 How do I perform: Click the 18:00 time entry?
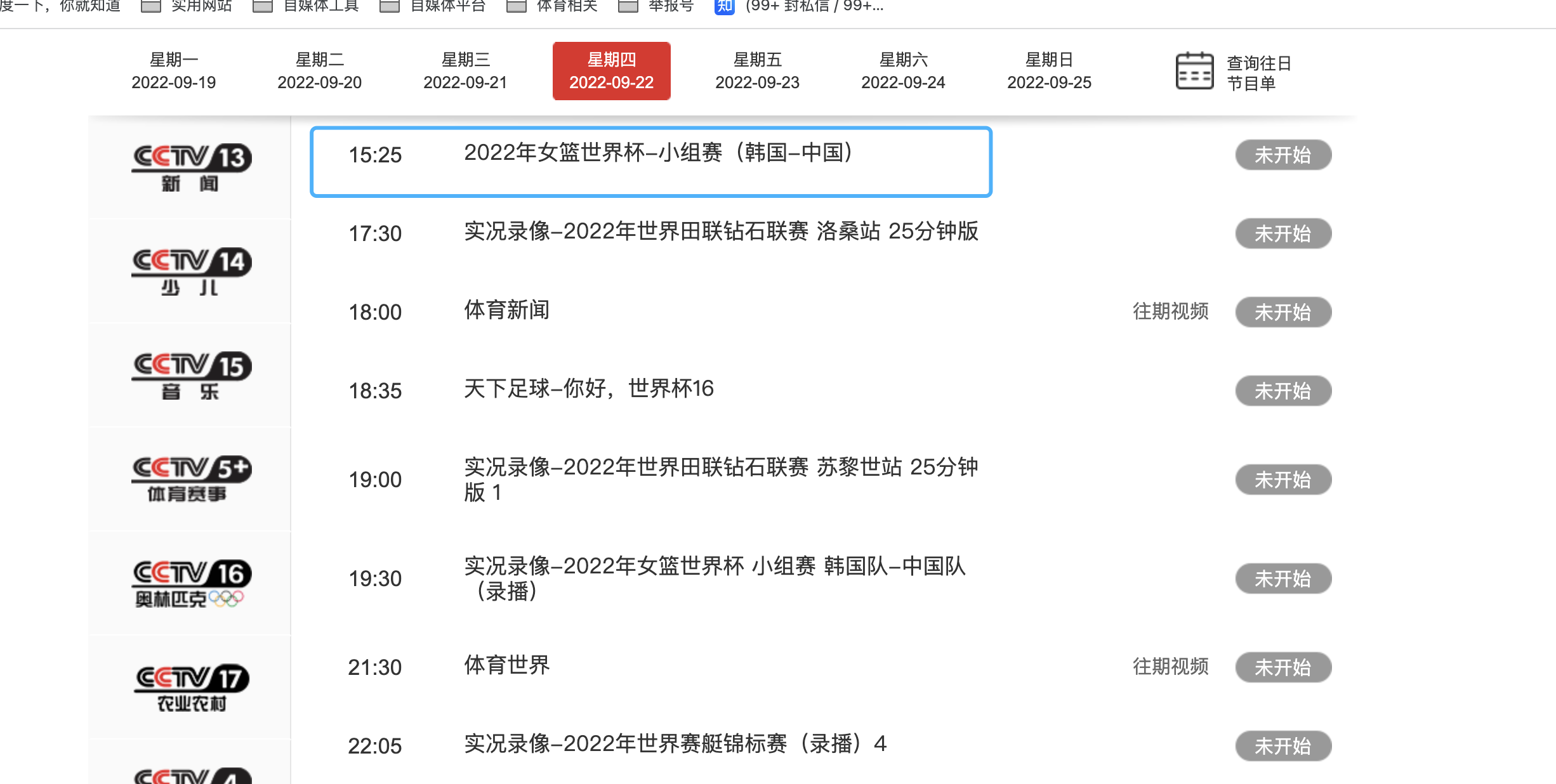pyautogui.click(x=375, y=313)
